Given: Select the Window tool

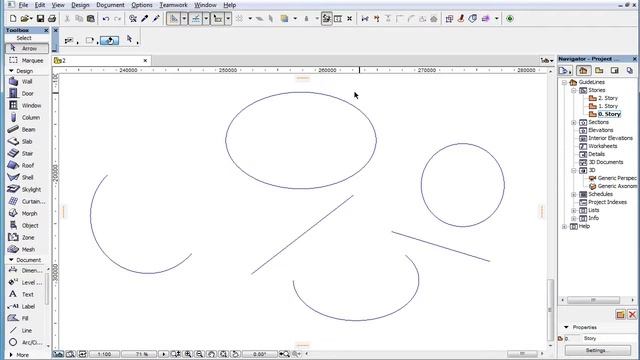Looking at the screenshot, I should point(27,105).
